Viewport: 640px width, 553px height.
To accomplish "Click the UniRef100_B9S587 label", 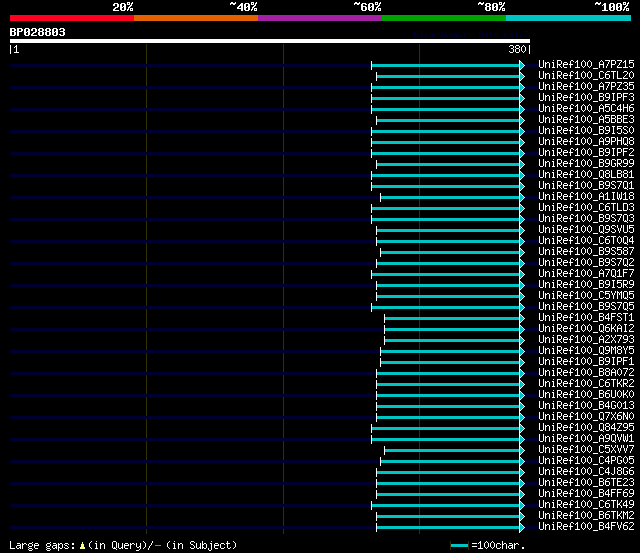I will coord(586,252).
